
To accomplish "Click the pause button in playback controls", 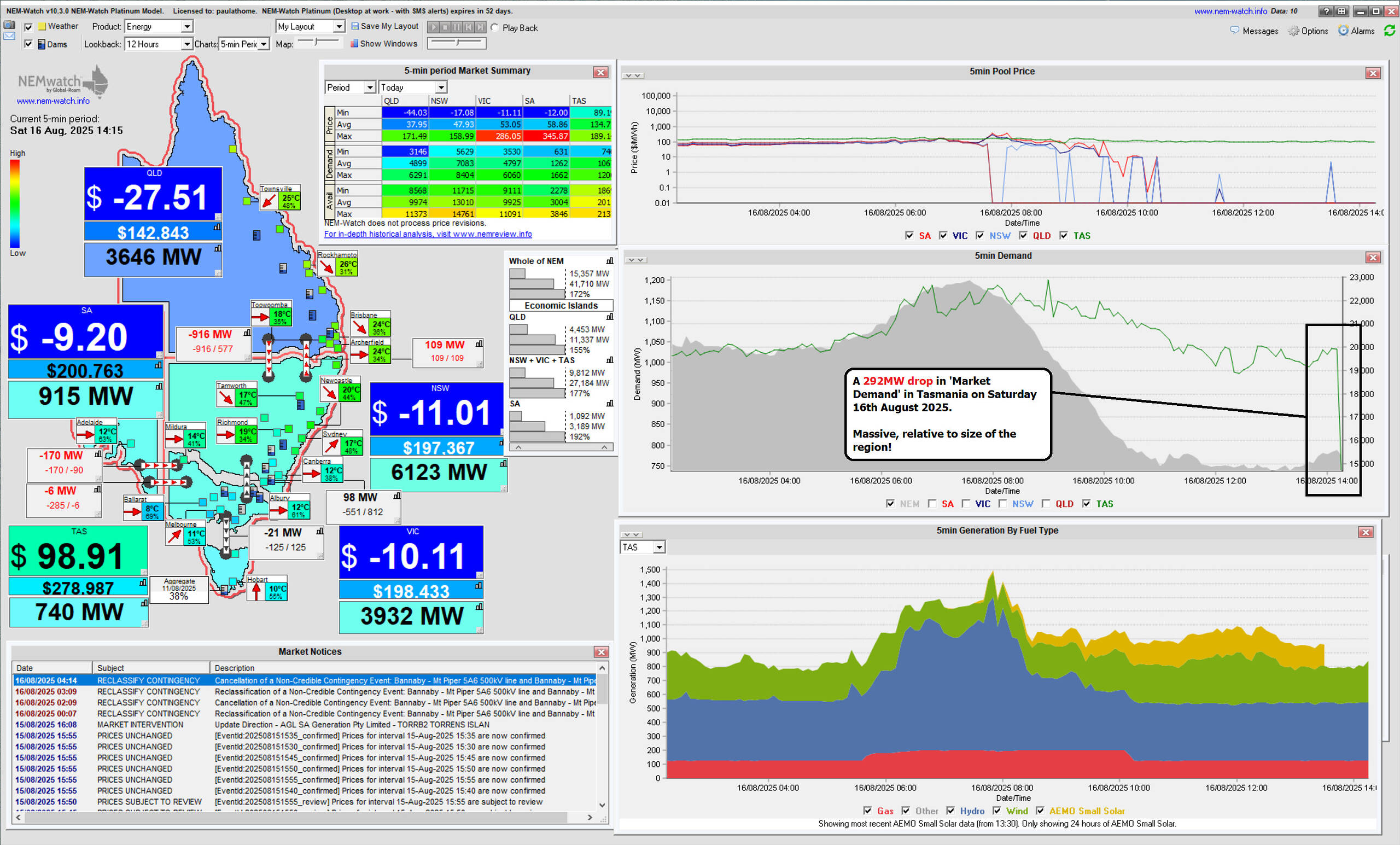I will pyautogui.click(x=457, y=27).
